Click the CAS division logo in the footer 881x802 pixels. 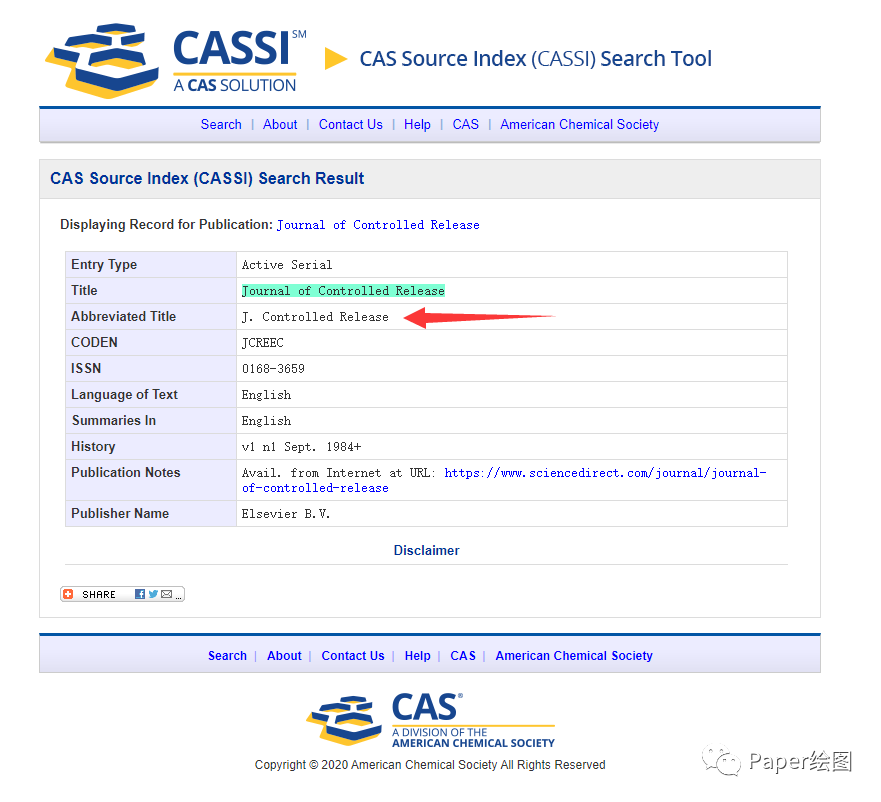pyautogui.click(x=430, y=721)
